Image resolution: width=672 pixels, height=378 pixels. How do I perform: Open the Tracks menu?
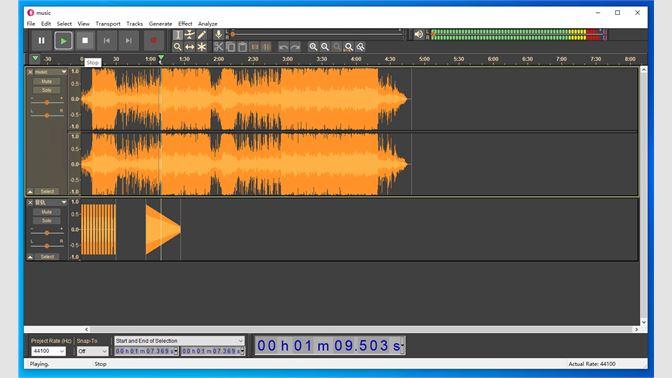pos(135,24)
